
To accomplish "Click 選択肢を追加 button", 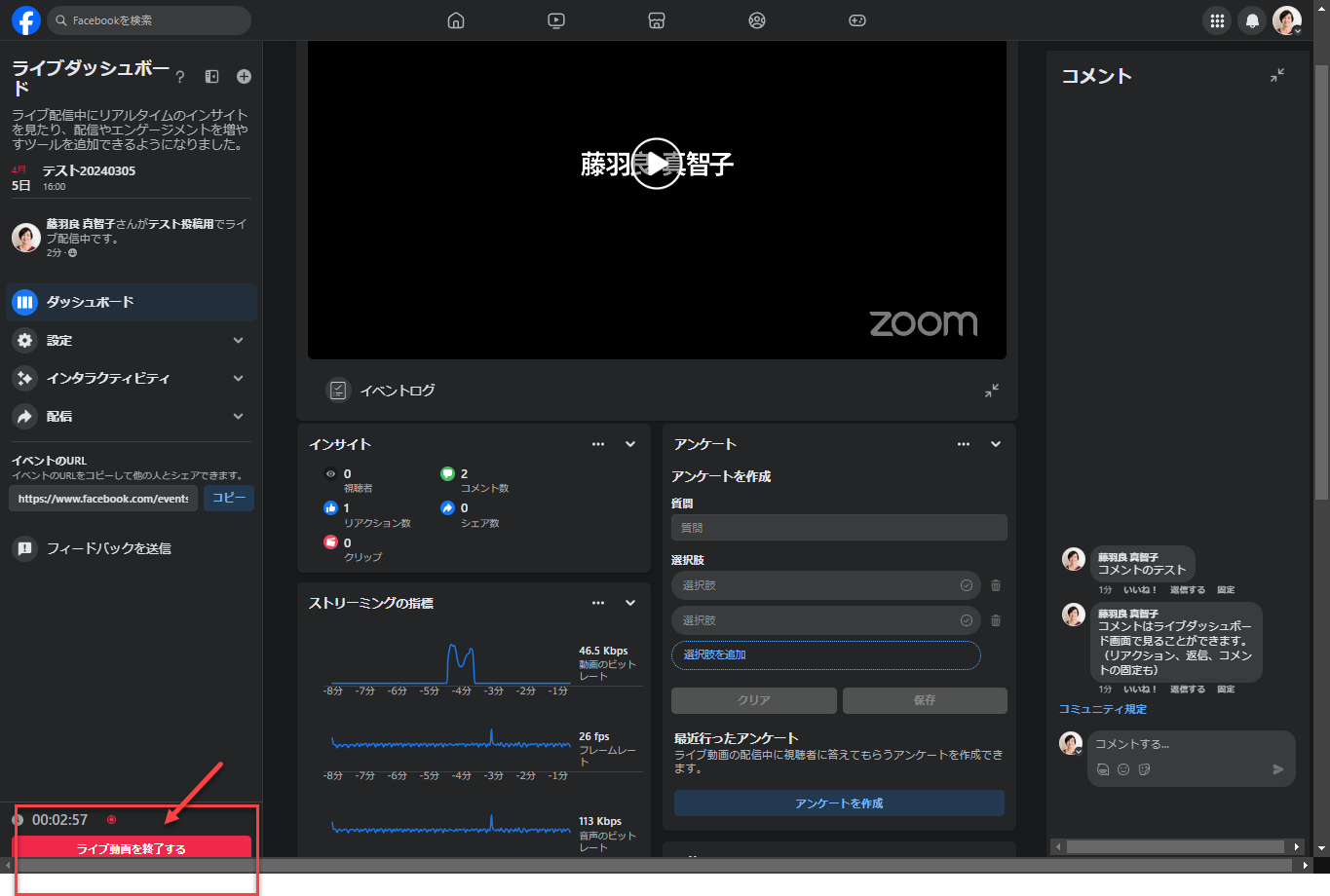I will 826,654.
